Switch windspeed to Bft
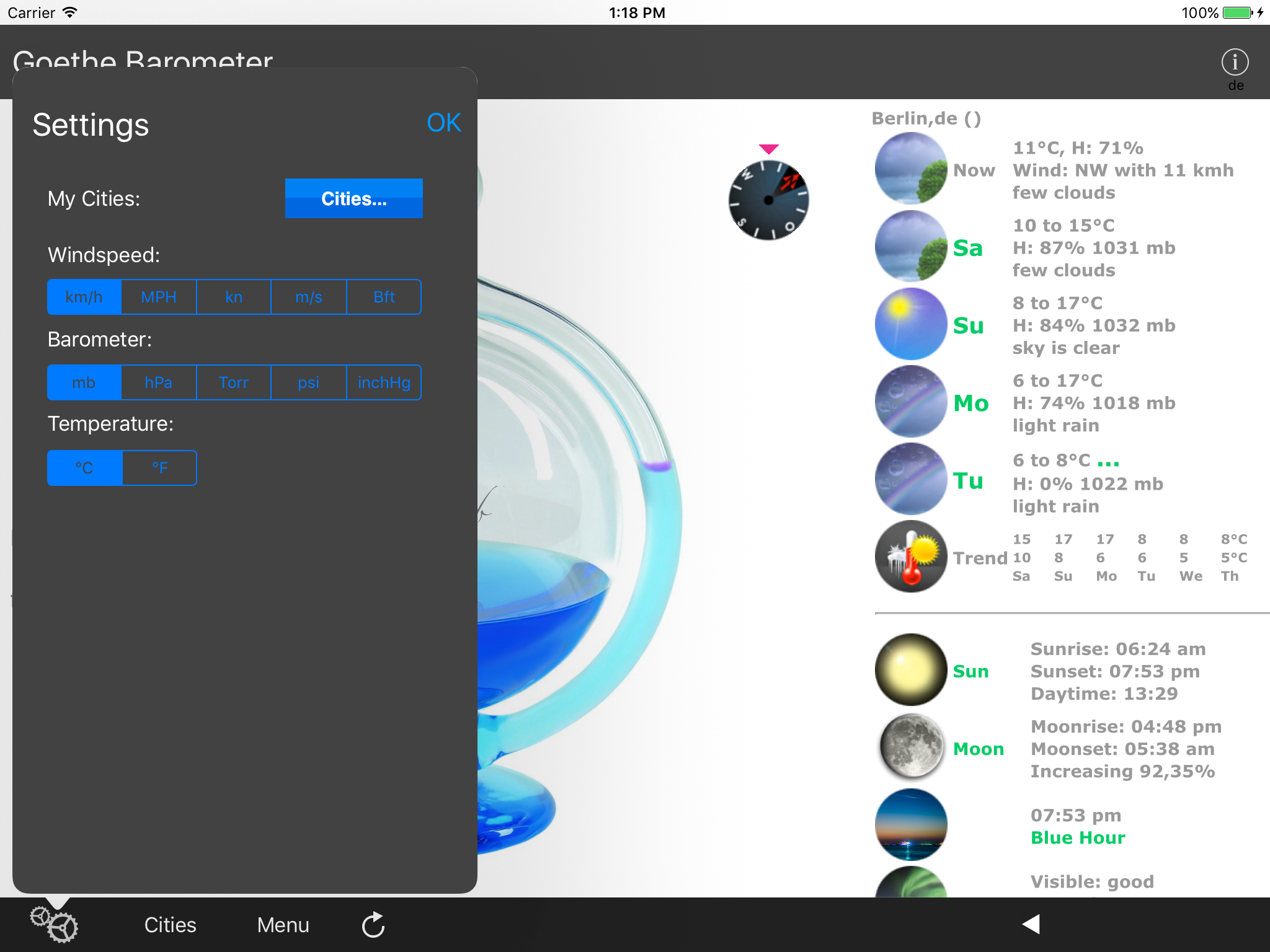The image size is (1270, 952). (x=384, y=297)
